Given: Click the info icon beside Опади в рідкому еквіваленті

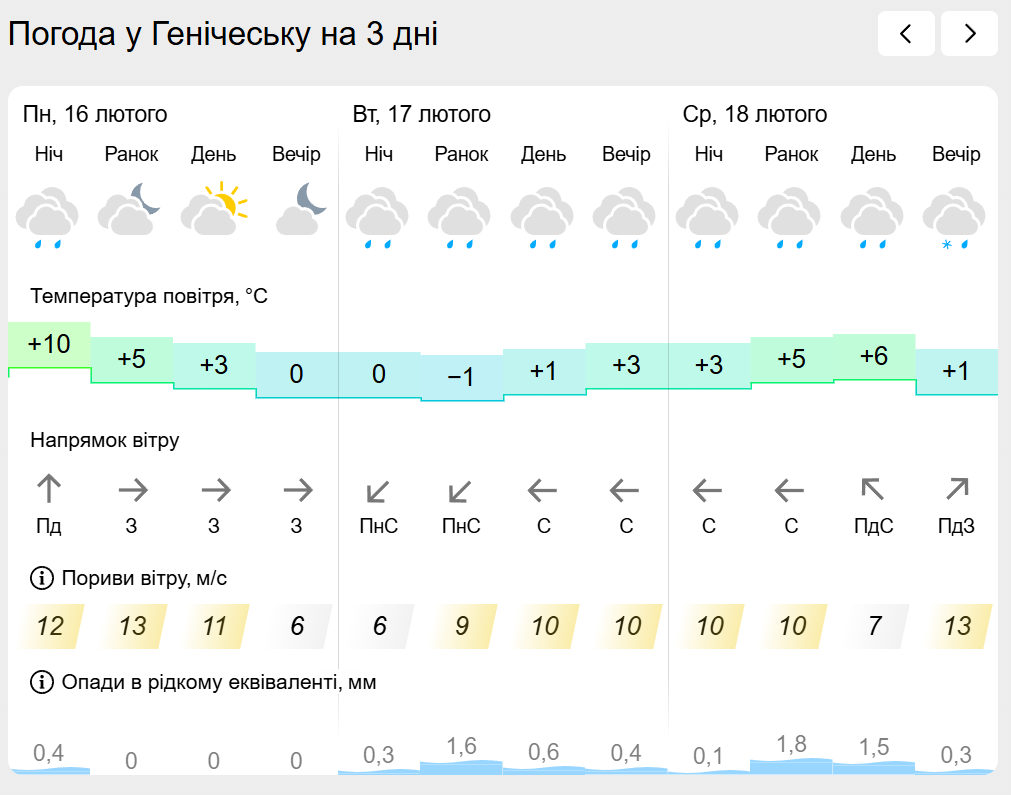Looking at the screenshot, I should point(42,682).
